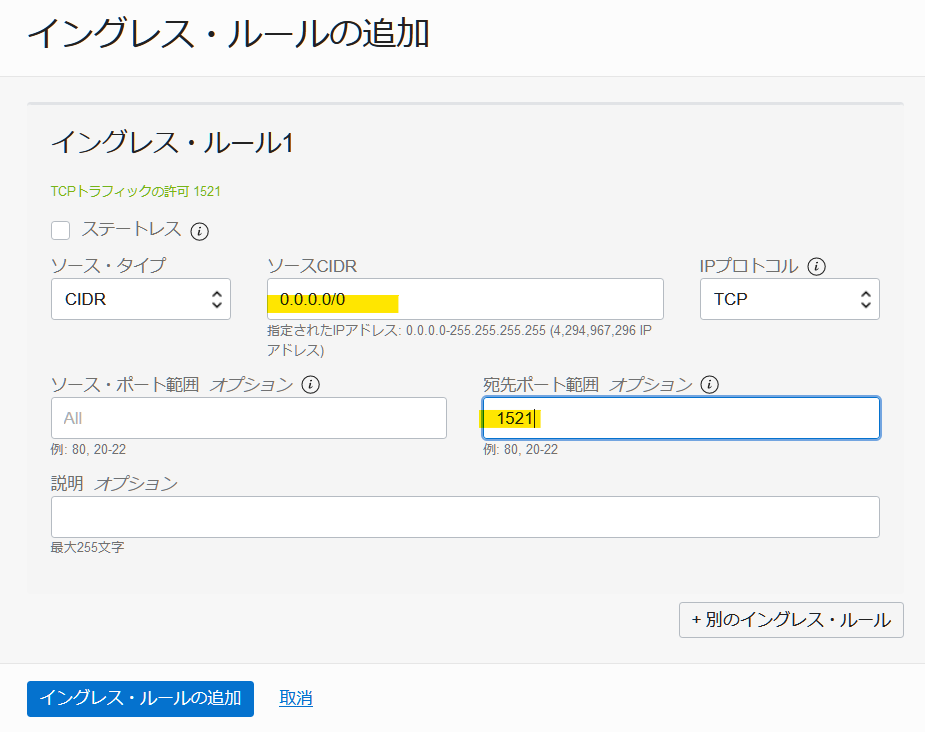
Task: Click info icon beside ソース・ポート範囲
Action: point(311,385)
